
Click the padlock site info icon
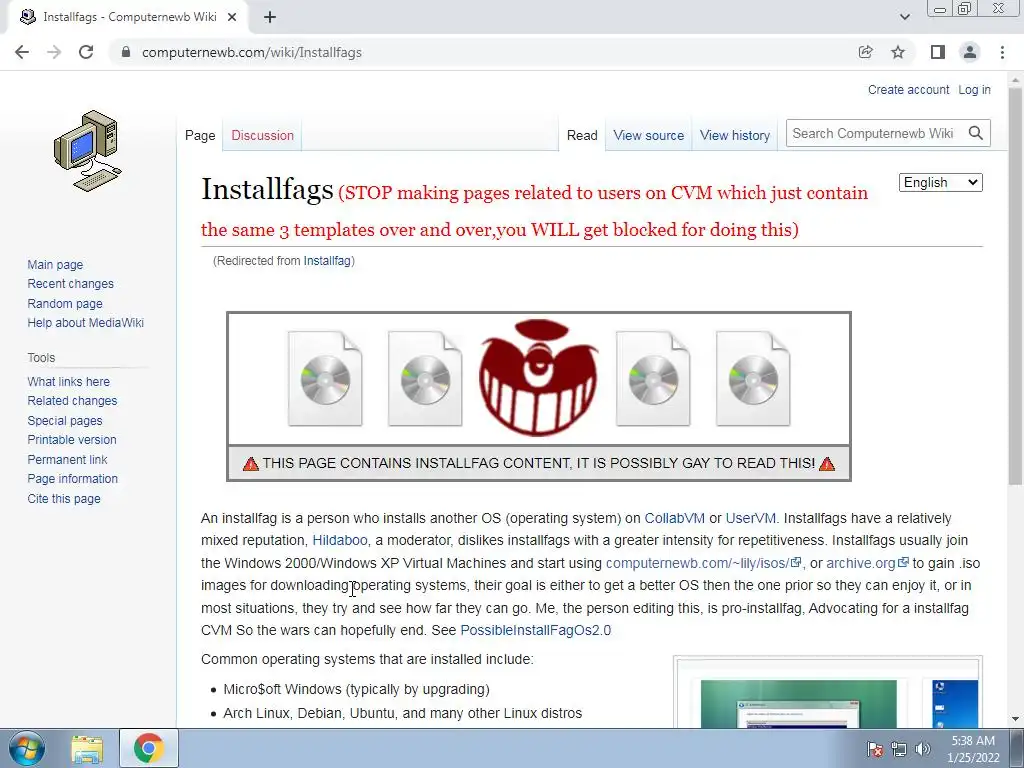(126, 52)
